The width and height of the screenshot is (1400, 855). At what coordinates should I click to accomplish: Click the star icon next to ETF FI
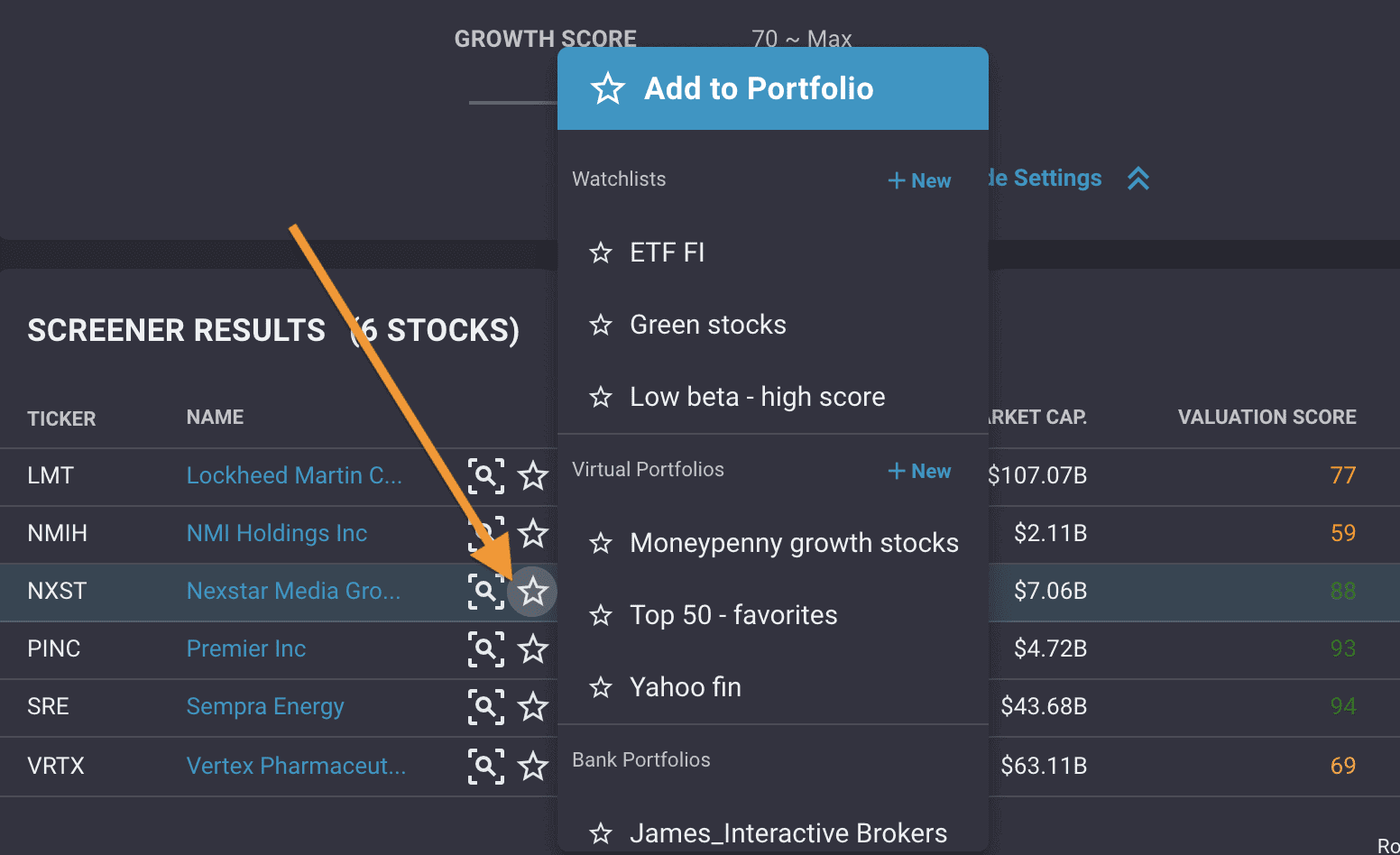click(601, 253)
